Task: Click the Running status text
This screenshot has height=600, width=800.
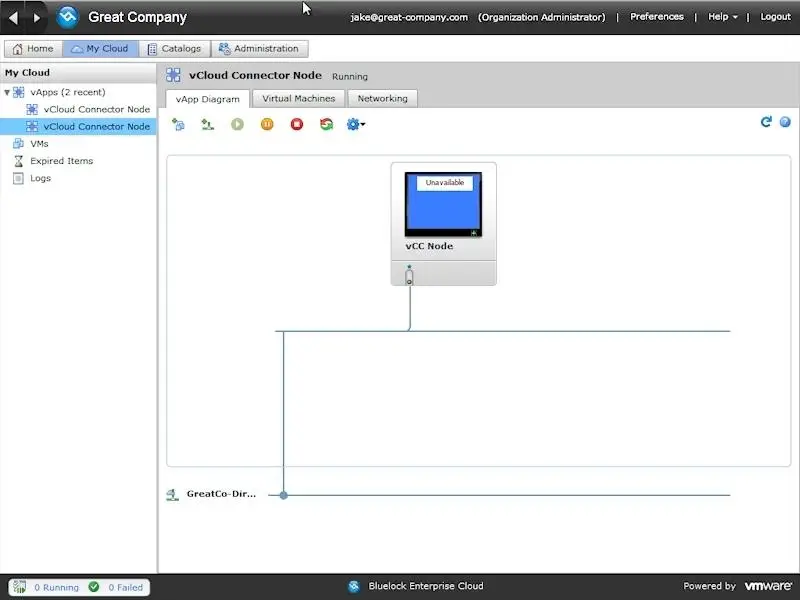Action: [x=349, y=77]
